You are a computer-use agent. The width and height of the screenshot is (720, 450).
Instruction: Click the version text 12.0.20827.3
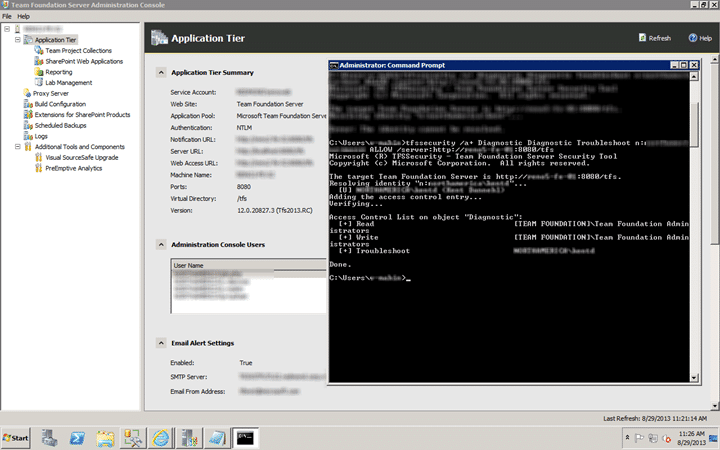[275, 210]
